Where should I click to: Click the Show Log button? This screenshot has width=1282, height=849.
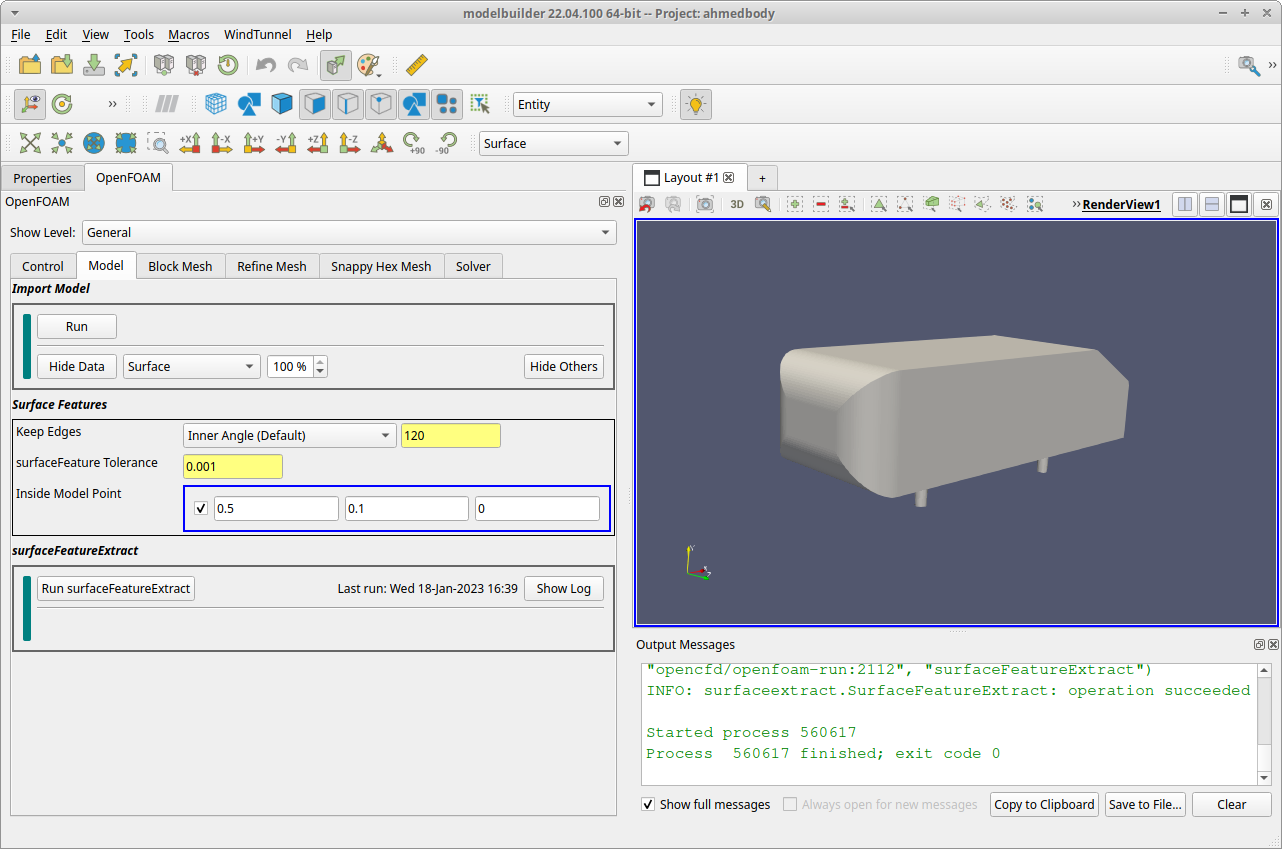click(564, 588)
